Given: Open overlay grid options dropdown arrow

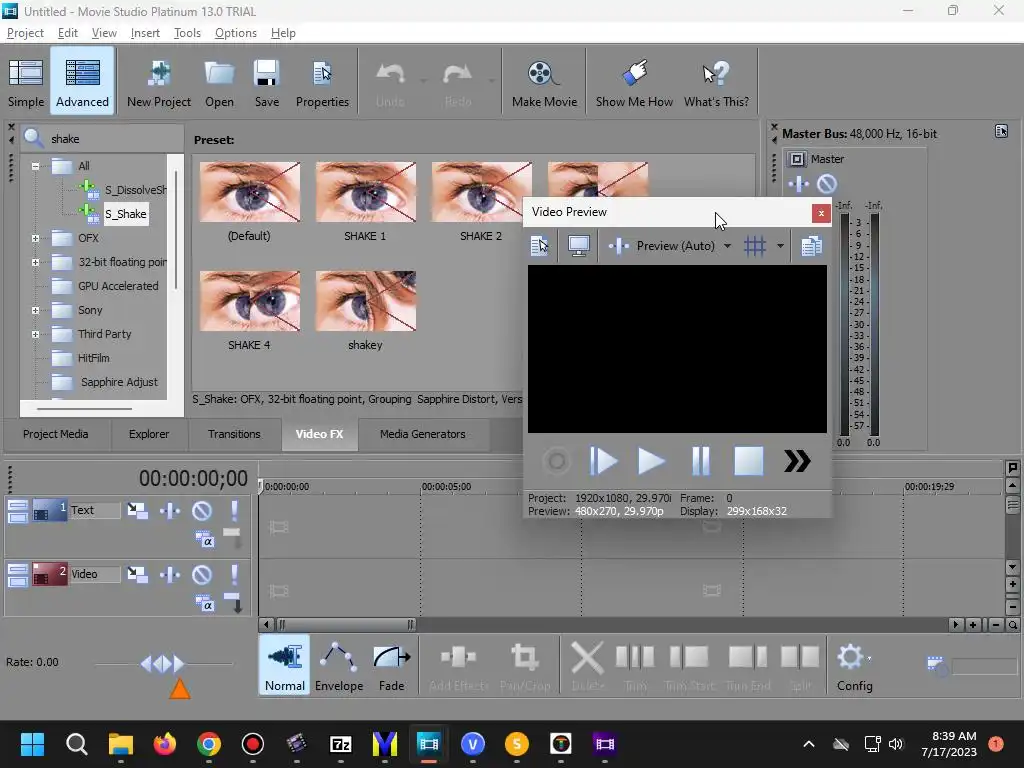Looking at the screenshot, I should tap(780, 246).
